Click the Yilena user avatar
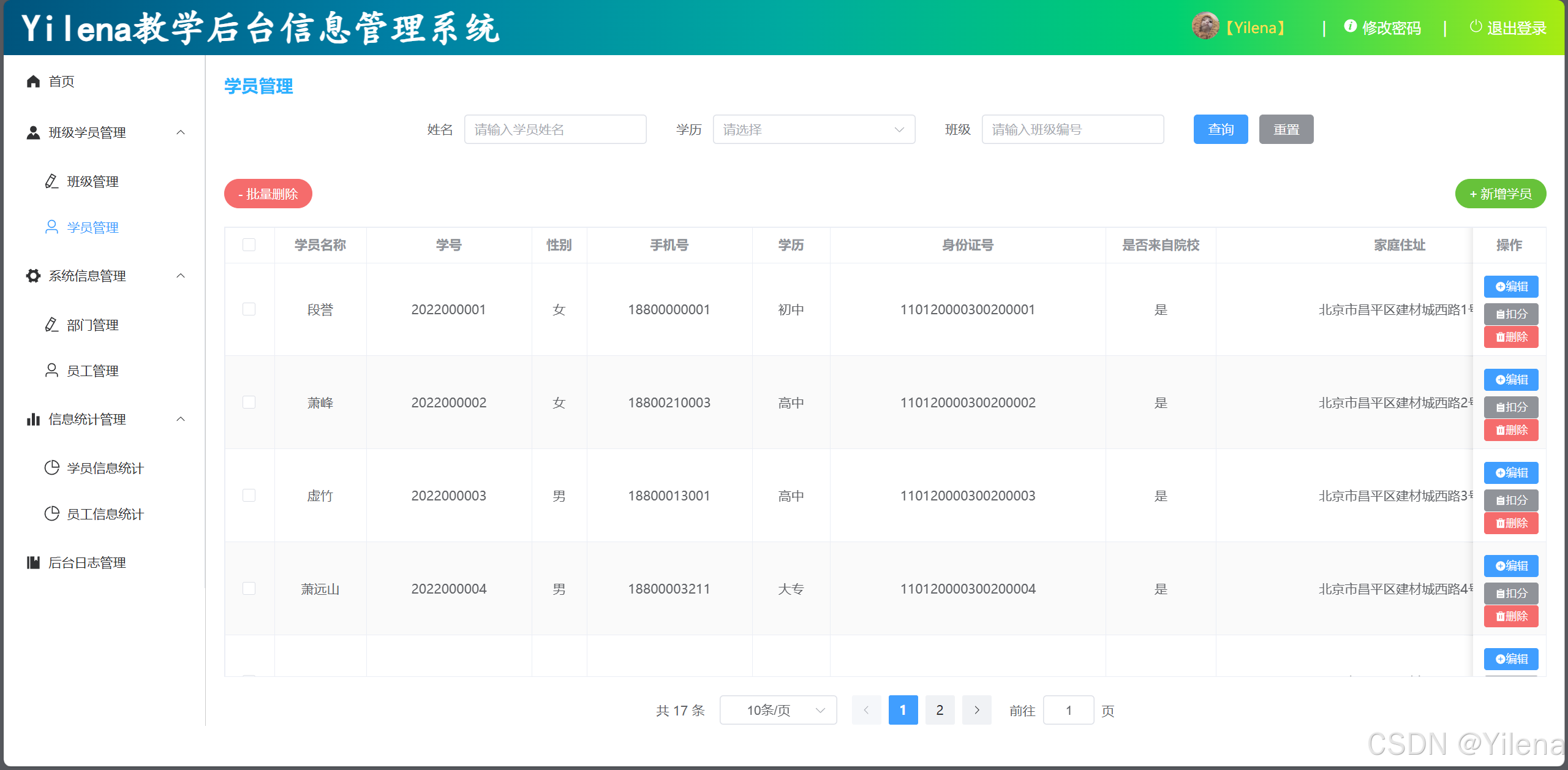Viewport: 1568px width, 770px height. point(1205,27)
